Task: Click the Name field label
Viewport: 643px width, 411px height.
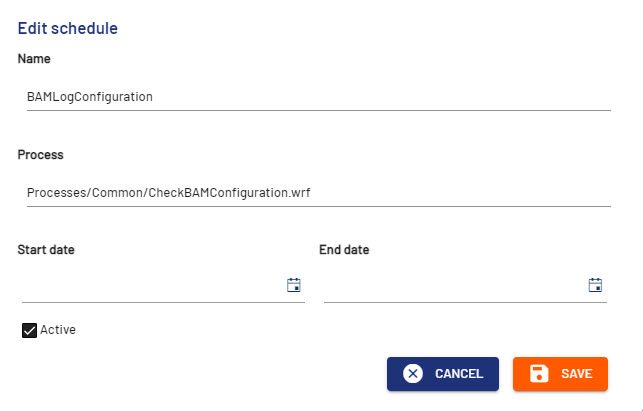Action: [34, 59]
